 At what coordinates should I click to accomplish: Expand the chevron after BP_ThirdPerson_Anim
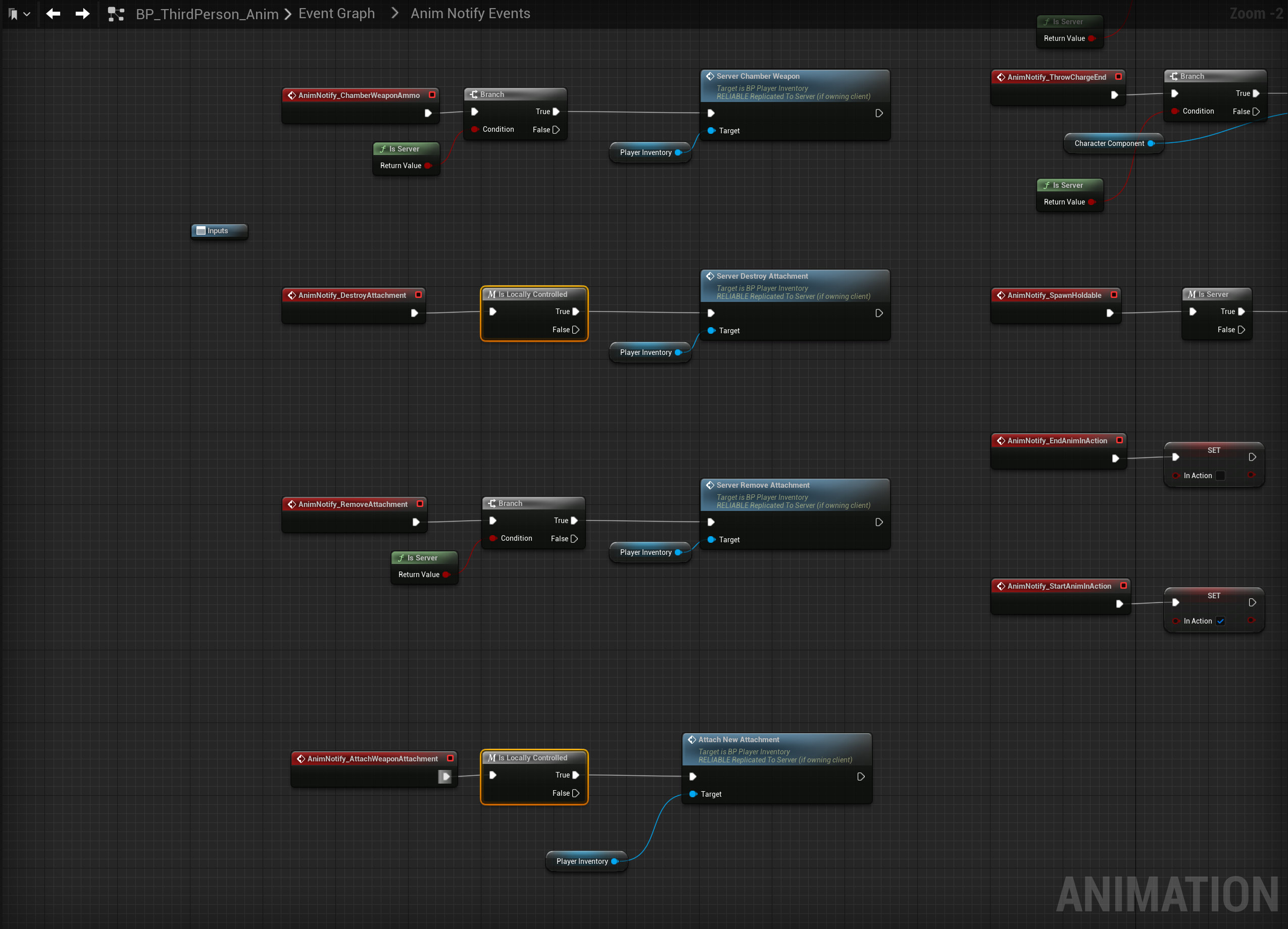point(288,14)
